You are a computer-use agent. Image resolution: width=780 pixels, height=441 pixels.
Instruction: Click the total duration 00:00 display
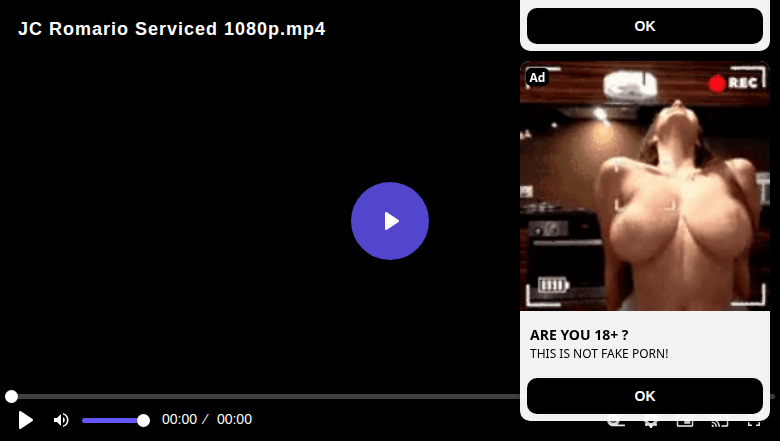[x=234, y=419]
